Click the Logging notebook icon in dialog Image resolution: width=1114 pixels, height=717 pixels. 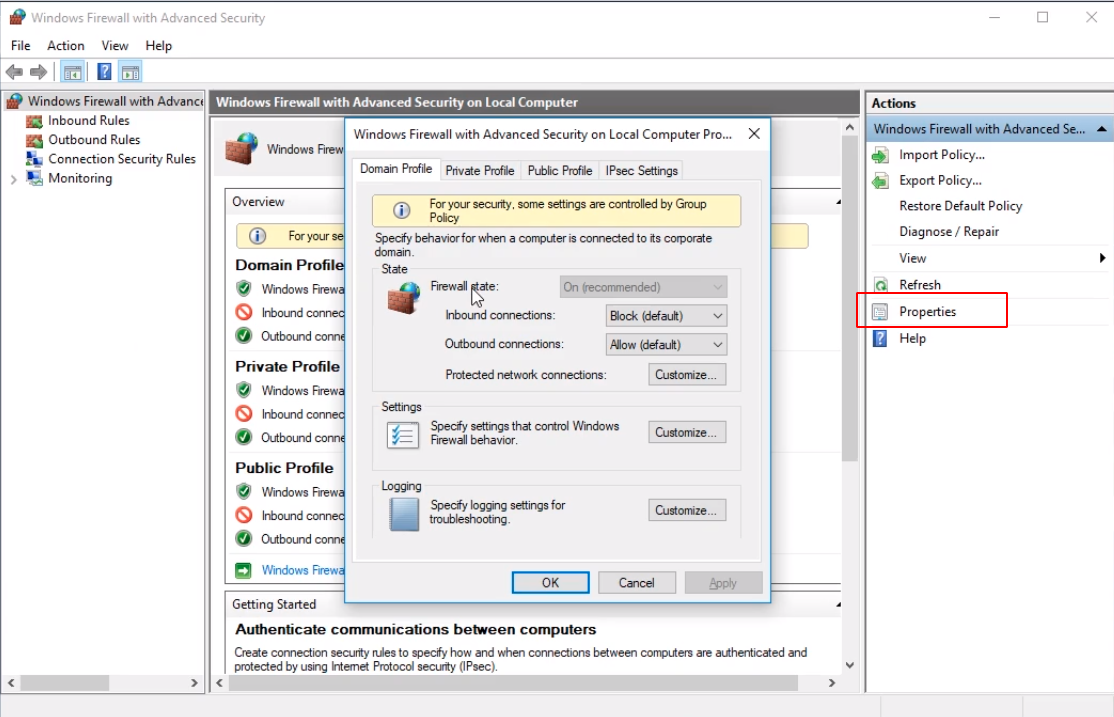point(404,514)
